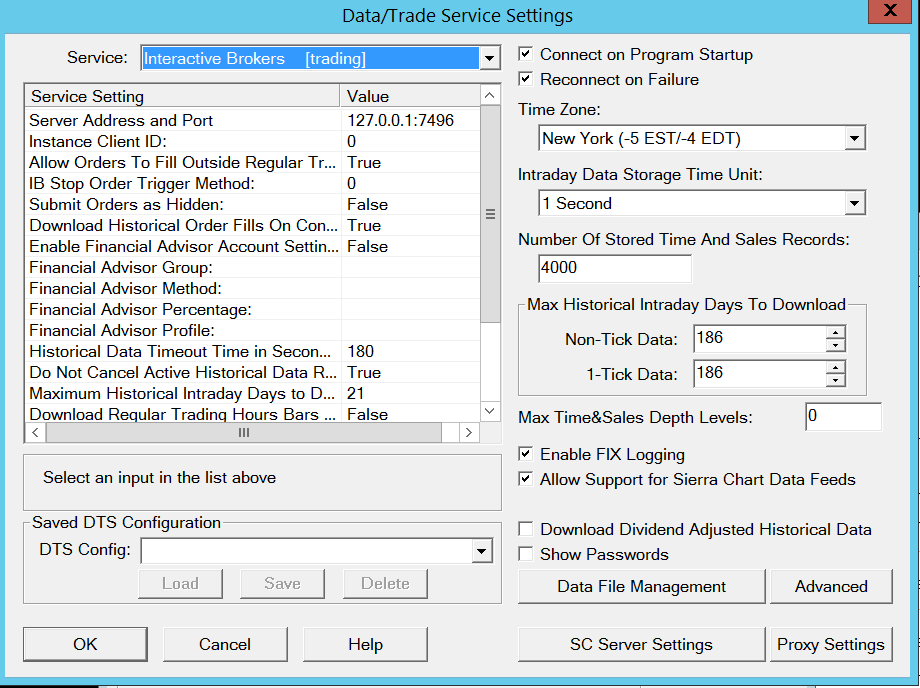The image size is (920, 688).
Task: Click the Service Setting column header
Action: pyautogui.click(x=182, y=96)
